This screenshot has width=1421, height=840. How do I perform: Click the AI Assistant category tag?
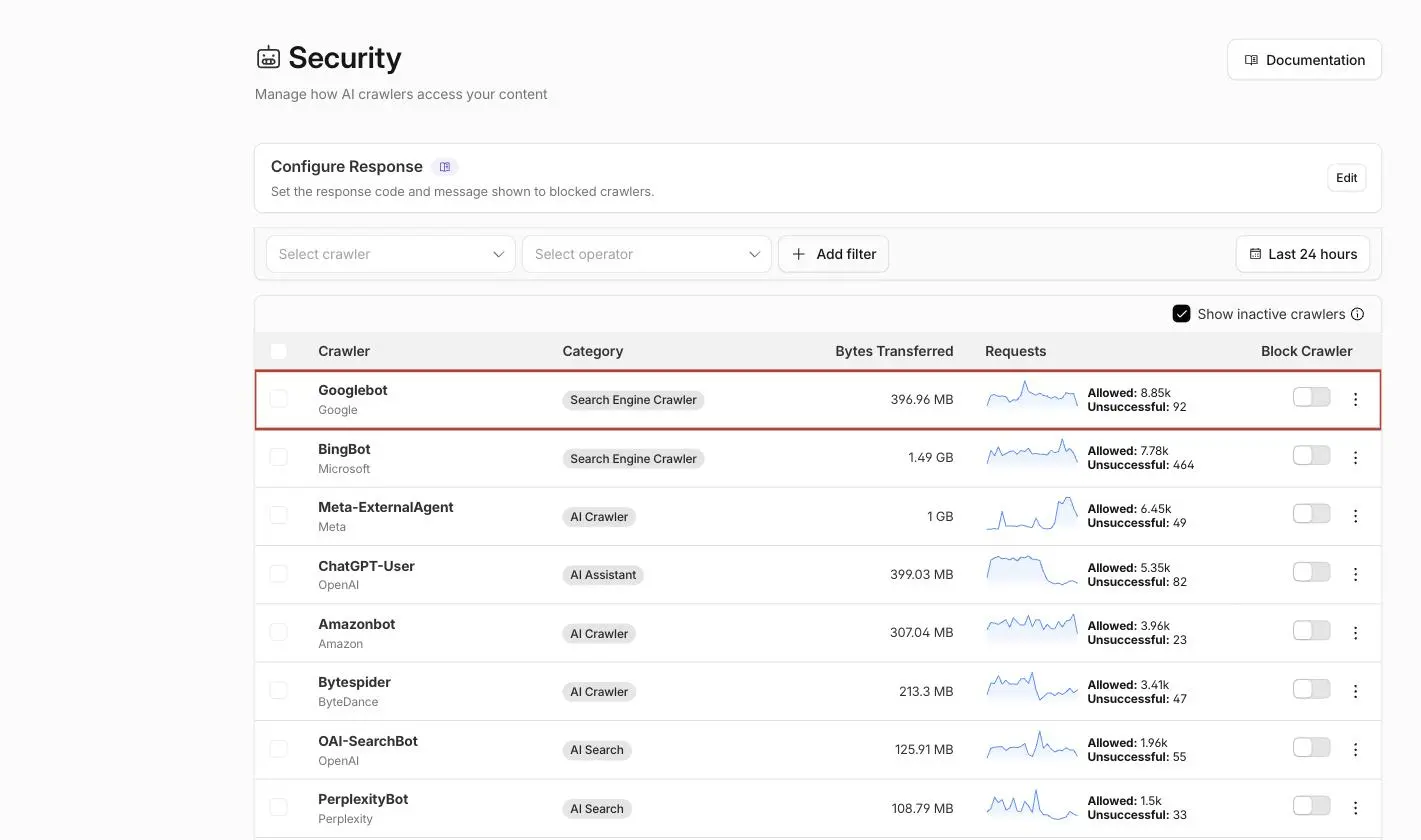pyautogui.click(x=603, y=575)
